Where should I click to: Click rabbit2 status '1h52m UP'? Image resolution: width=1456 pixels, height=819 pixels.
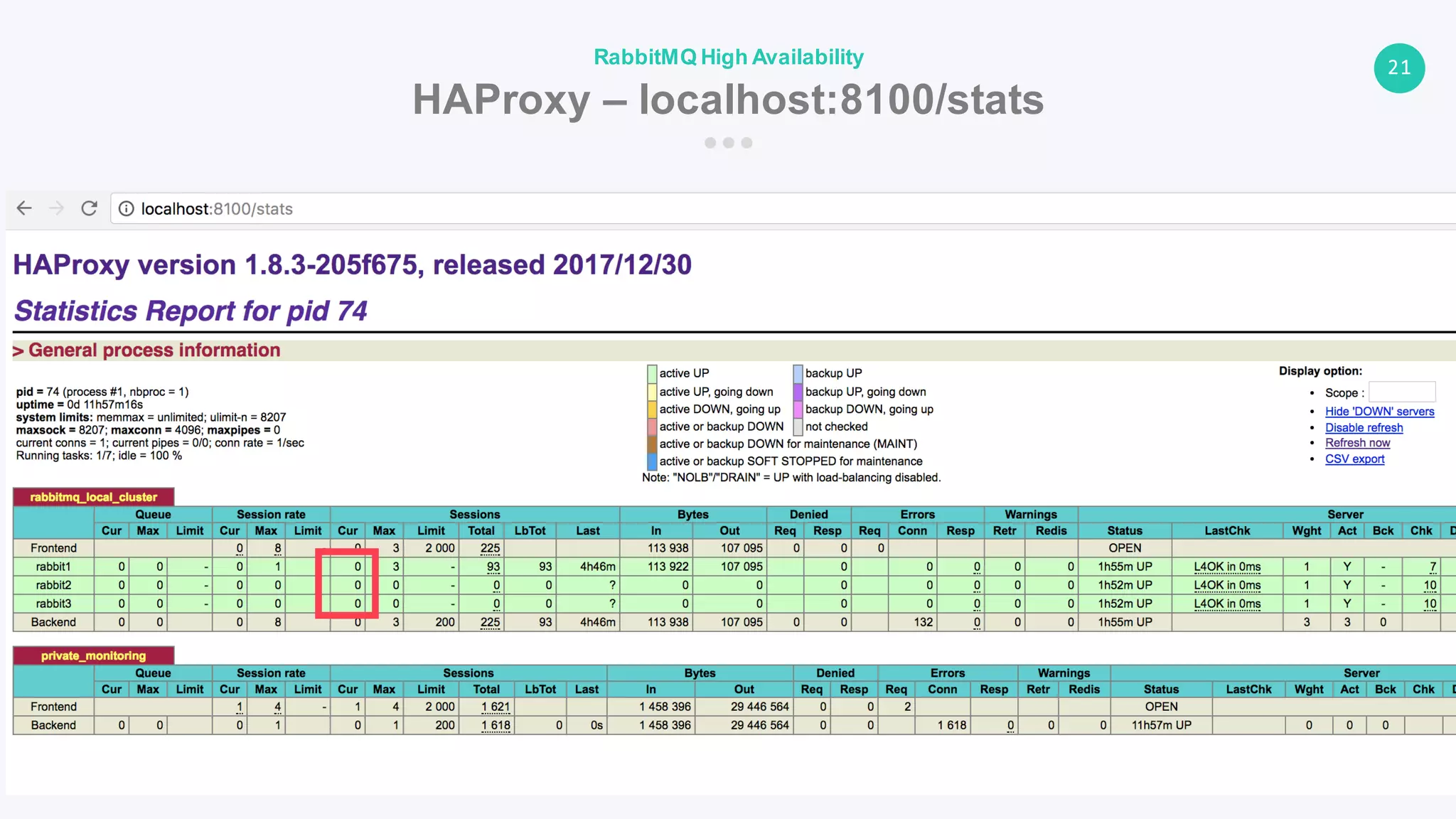[1125, 585]
